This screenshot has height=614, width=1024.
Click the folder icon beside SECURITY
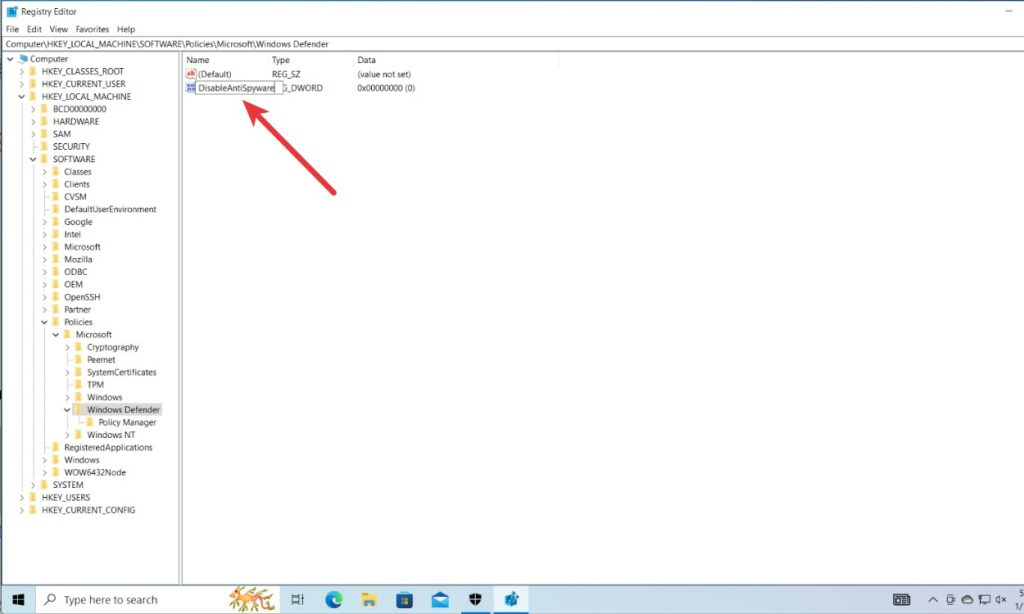tap(44, 146)
